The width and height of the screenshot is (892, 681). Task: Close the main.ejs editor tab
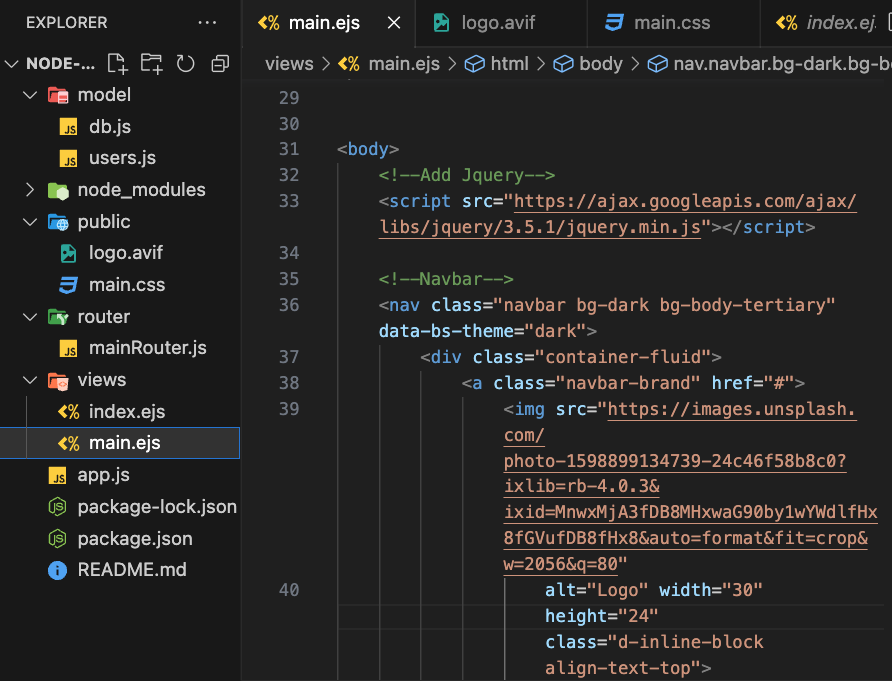[x=394, y=23]
